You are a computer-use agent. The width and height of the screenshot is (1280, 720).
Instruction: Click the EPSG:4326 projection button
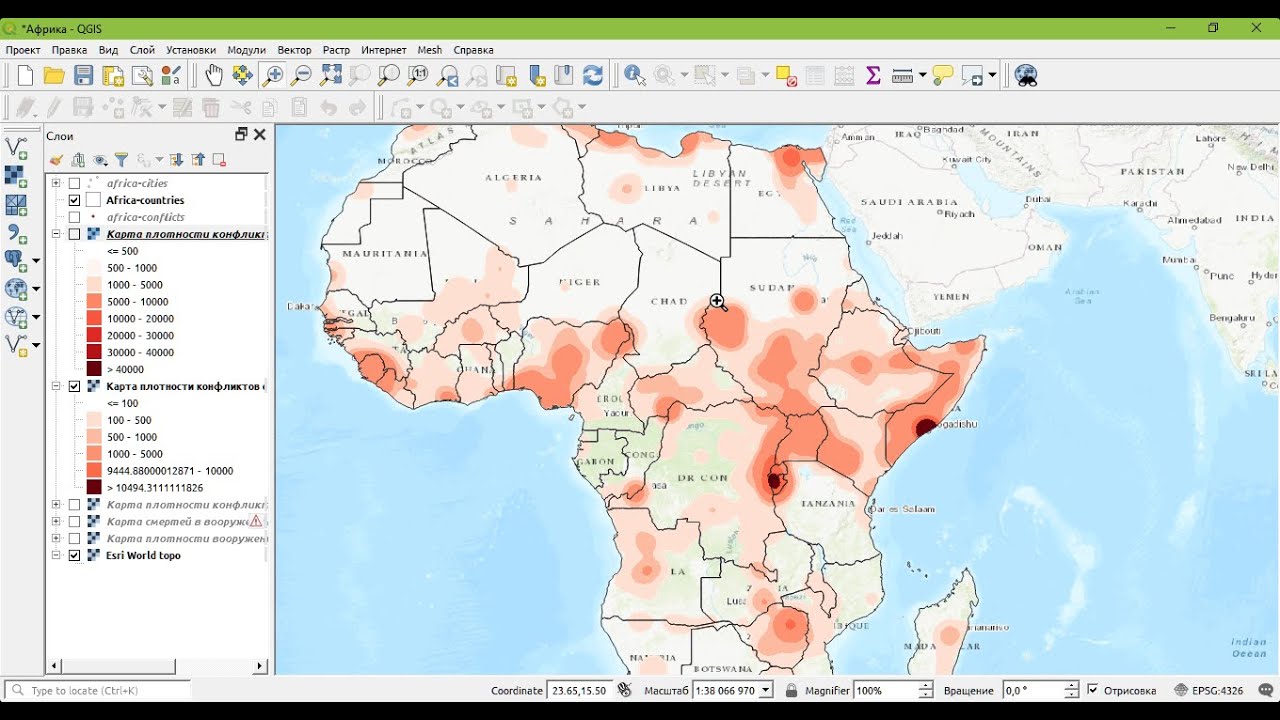pyautogui.click(x=1210, y=690)
